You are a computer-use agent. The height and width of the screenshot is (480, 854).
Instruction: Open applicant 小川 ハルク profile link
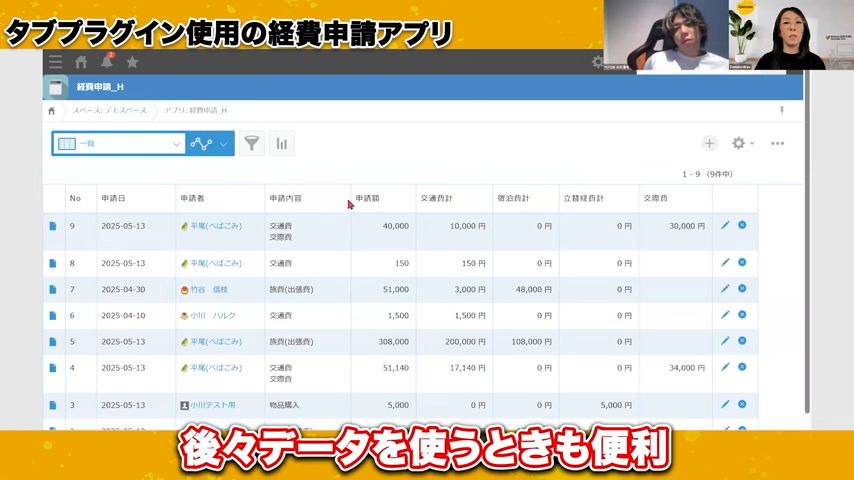213,315
